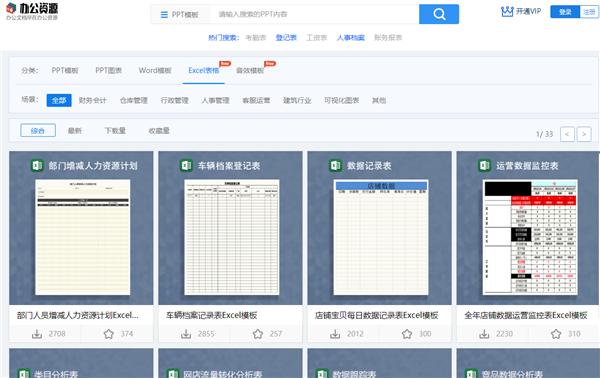The height and width of the screenshot is (378, 600).
Task: Select the 全部 scene filter
Action: [59, 100]
